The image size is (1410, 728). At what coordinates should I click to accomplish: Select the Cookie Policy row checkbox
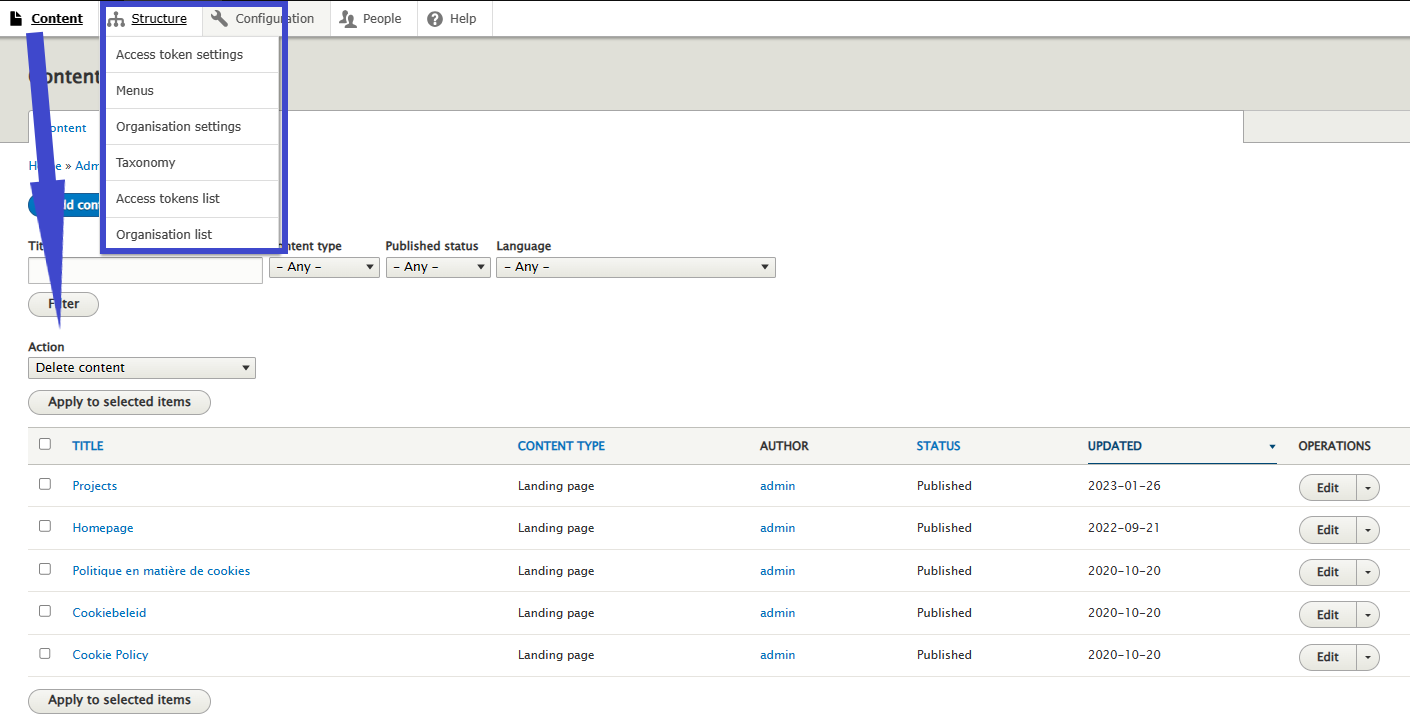coord(45,653)
